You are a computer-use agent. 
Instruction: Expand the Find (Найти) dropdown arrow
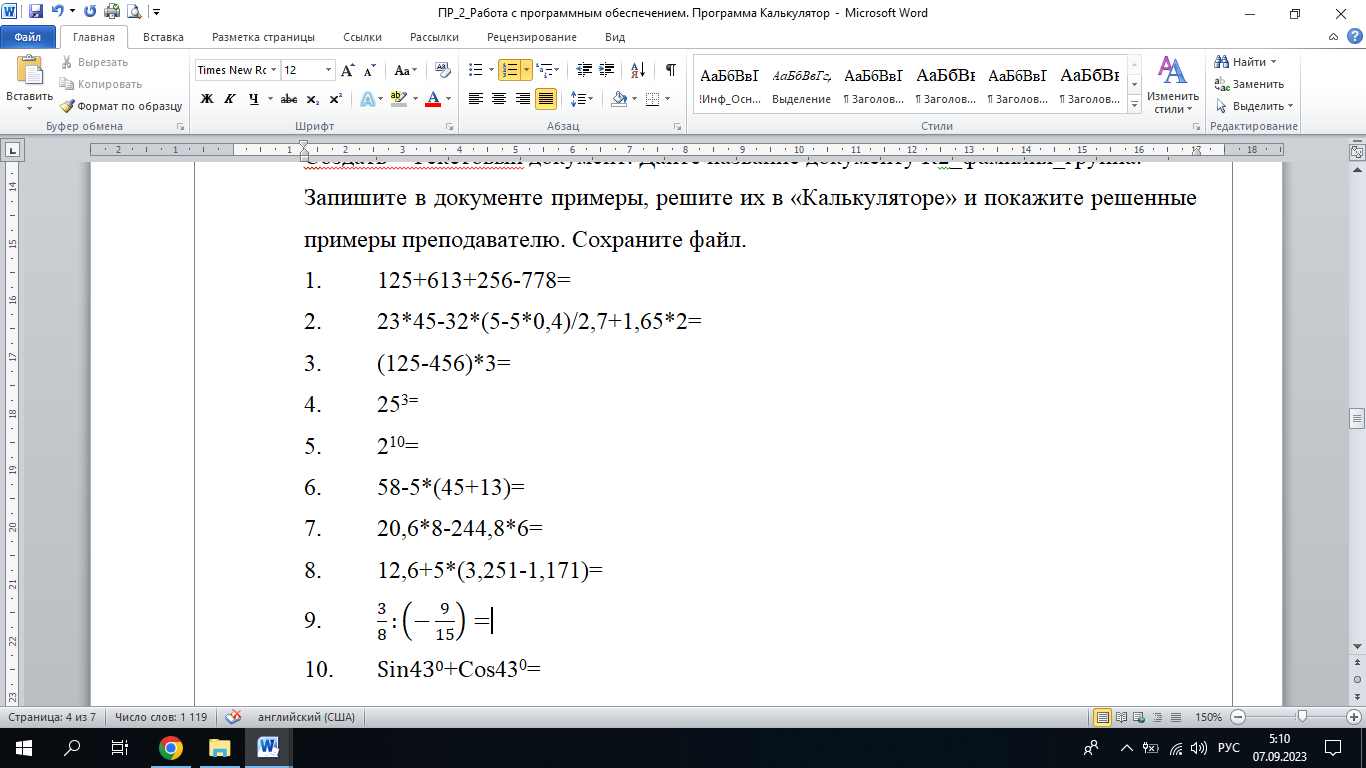tap(1274, 63)
